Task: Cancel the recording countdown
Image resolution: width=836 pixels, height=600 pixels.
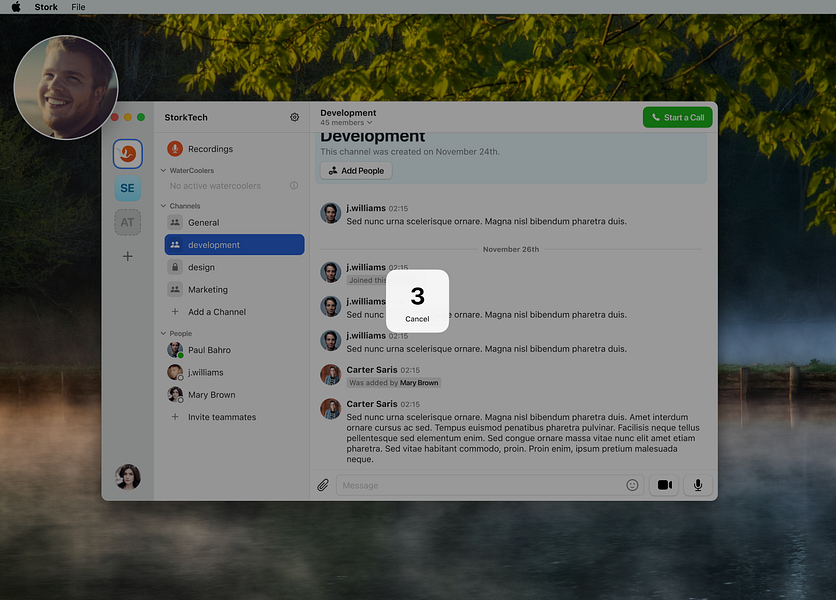Action: tap(417, 319)
